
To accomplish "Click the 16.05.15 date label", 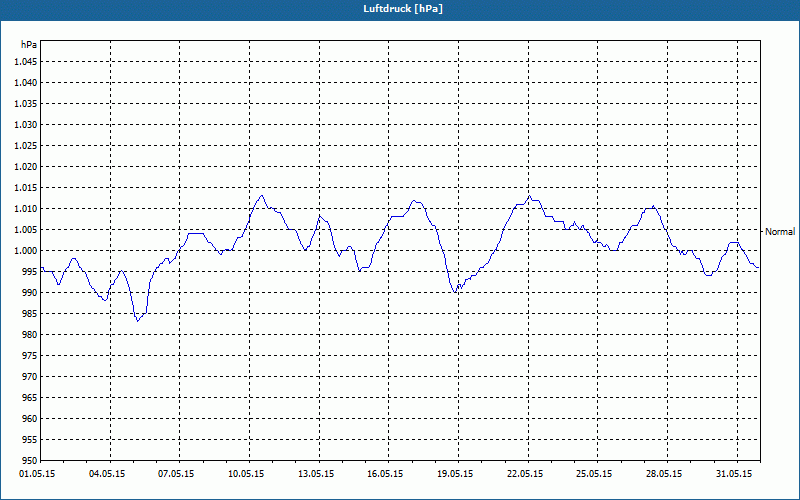I will (386, 474).
